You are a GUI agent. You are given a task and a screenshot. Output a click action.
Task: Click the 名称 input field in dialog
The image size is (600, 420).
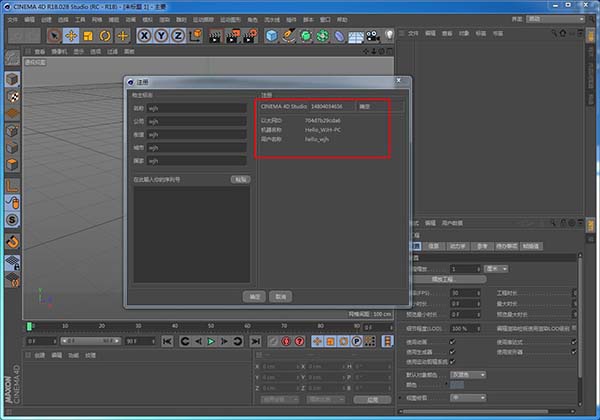click(197, 108)
